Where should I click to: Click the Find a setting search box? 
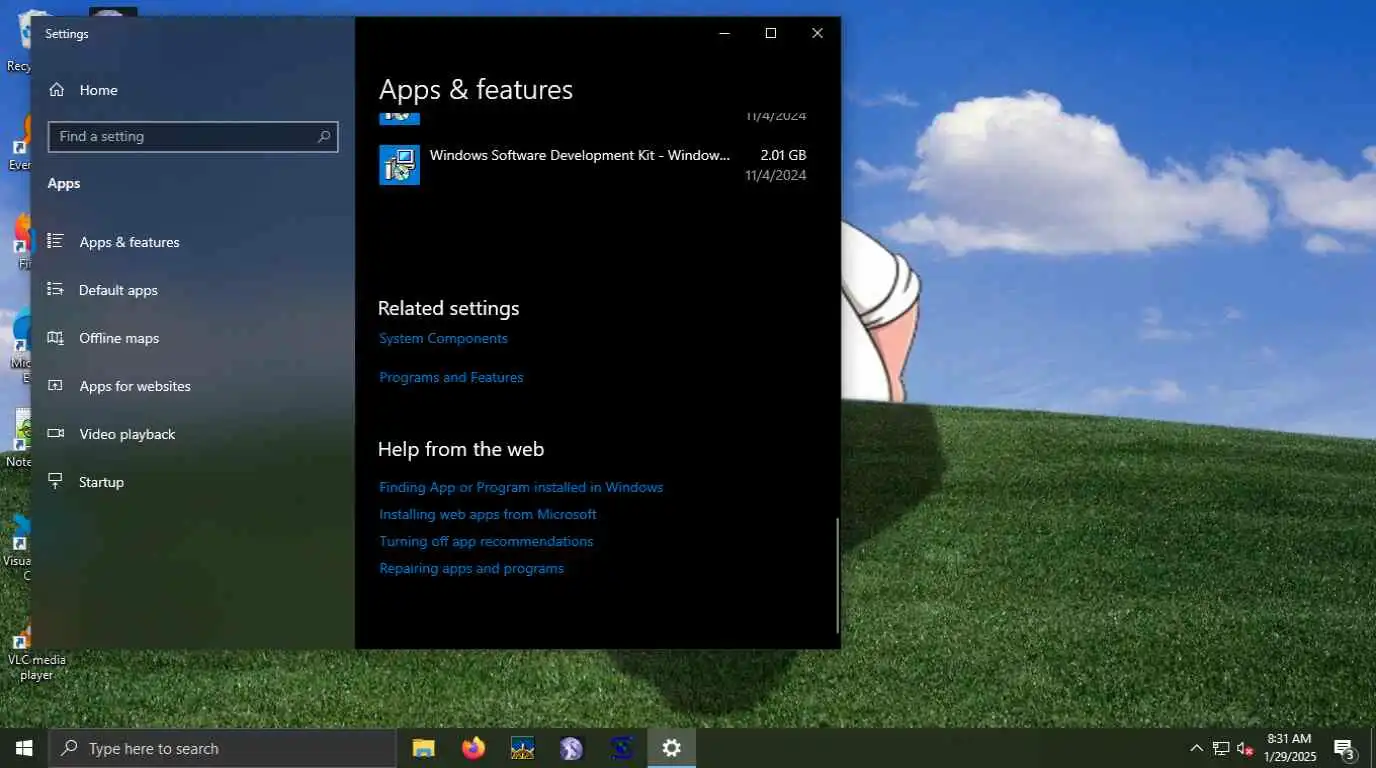[x=193, y=137]
